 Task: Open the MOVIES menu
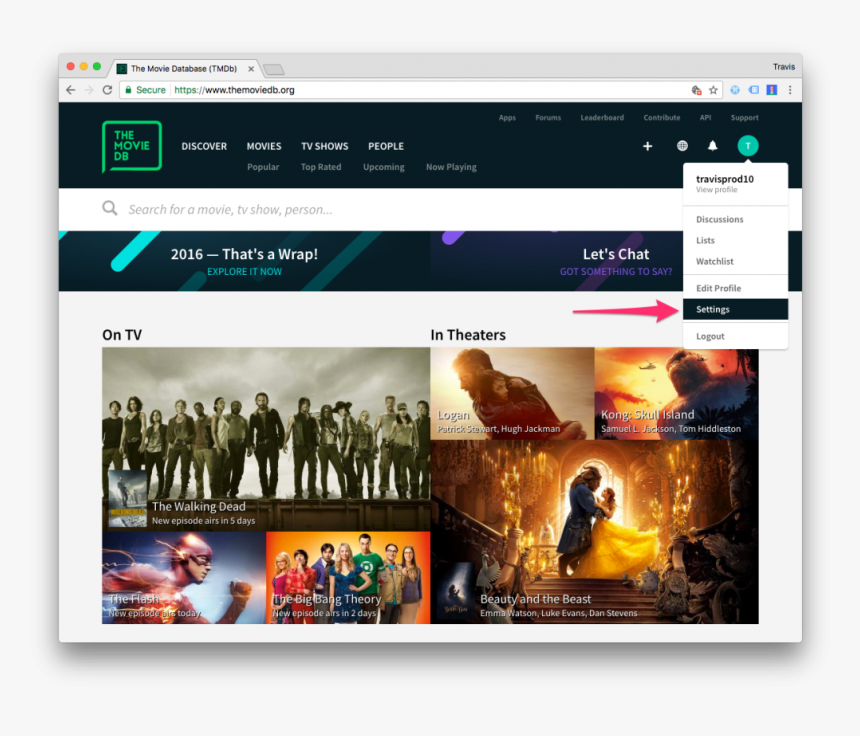pyautogui.click(x=264, y=146)
